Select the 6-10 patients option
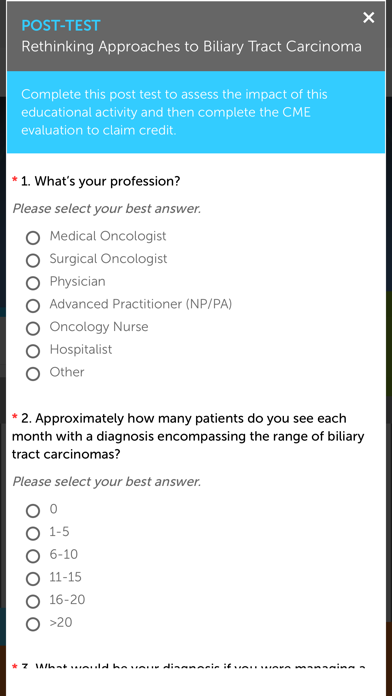The width and height of the screenshot is (392, 696). 33,556
